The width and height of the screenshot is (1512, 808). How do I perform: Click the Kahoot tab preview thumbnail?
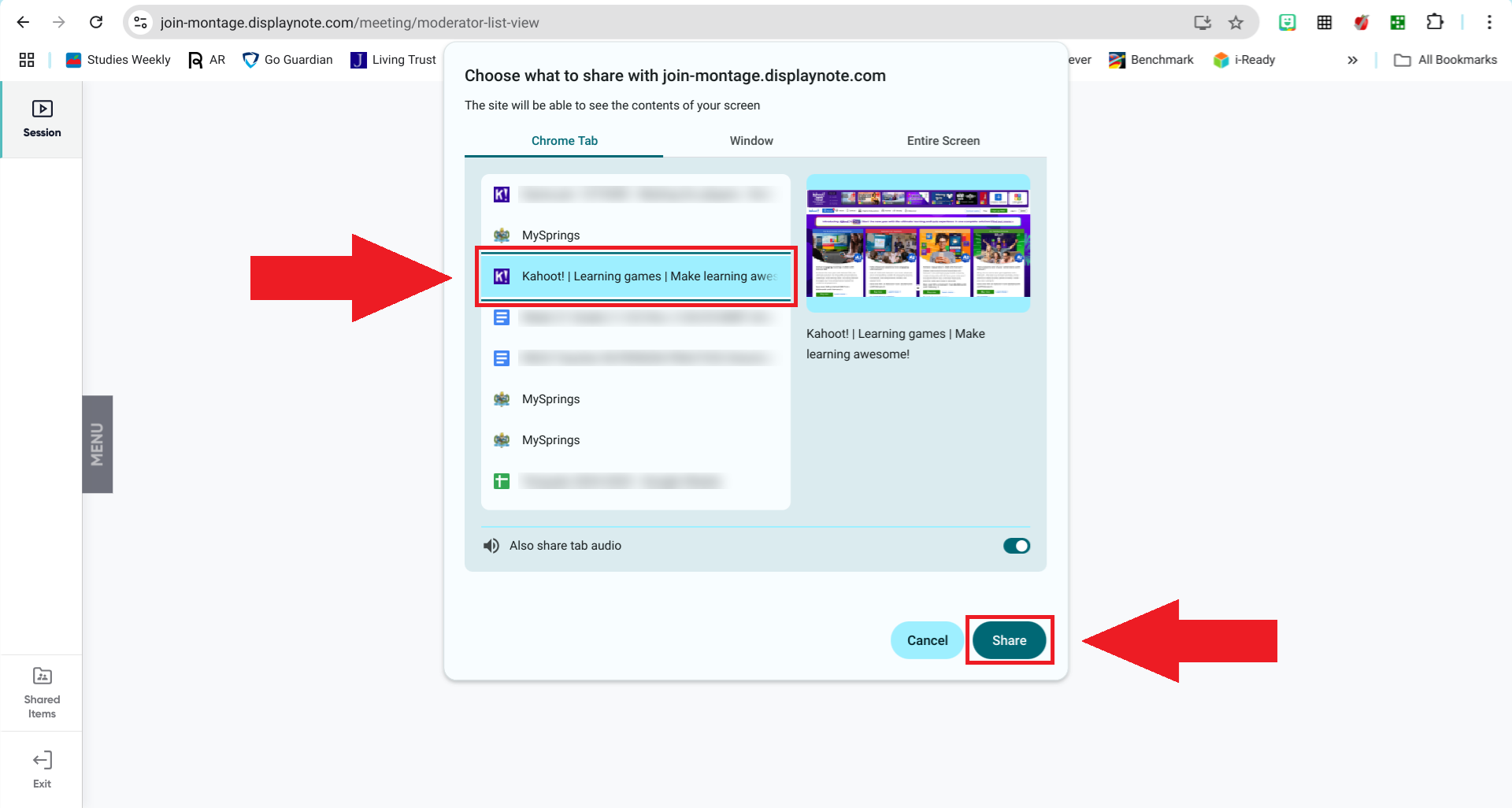pos(918,243)
